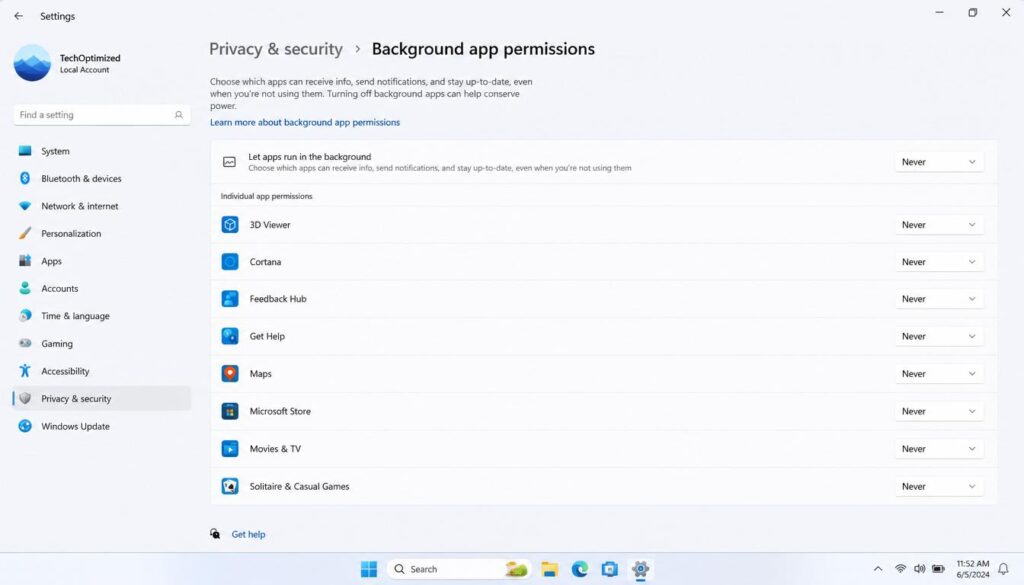Open the Windows Start button on the taskbar

pos(369,569)
